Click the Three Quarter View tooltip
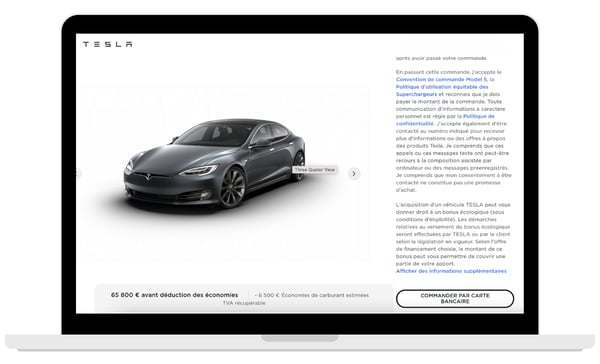The width and height of the screenshot is (600, 364). coord(315,170)
